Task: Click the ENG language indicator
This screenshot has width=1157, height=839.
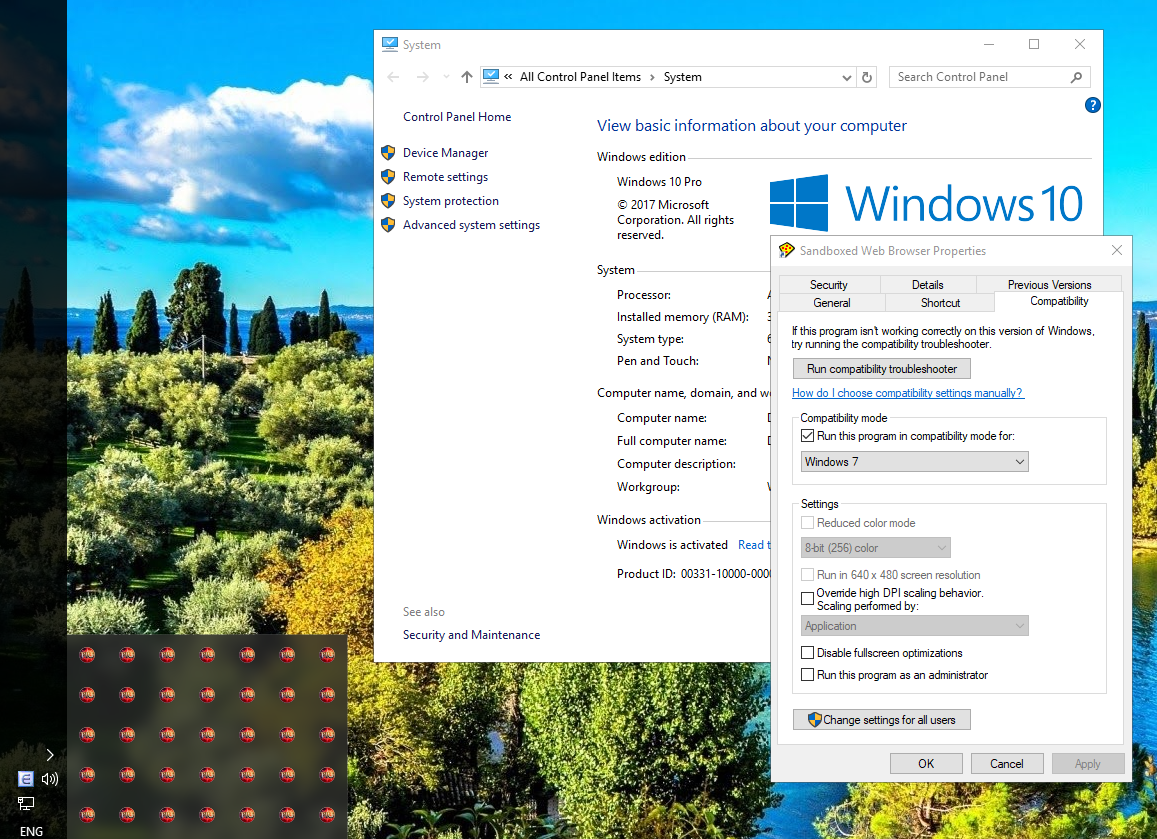Action: pos(31,831)
